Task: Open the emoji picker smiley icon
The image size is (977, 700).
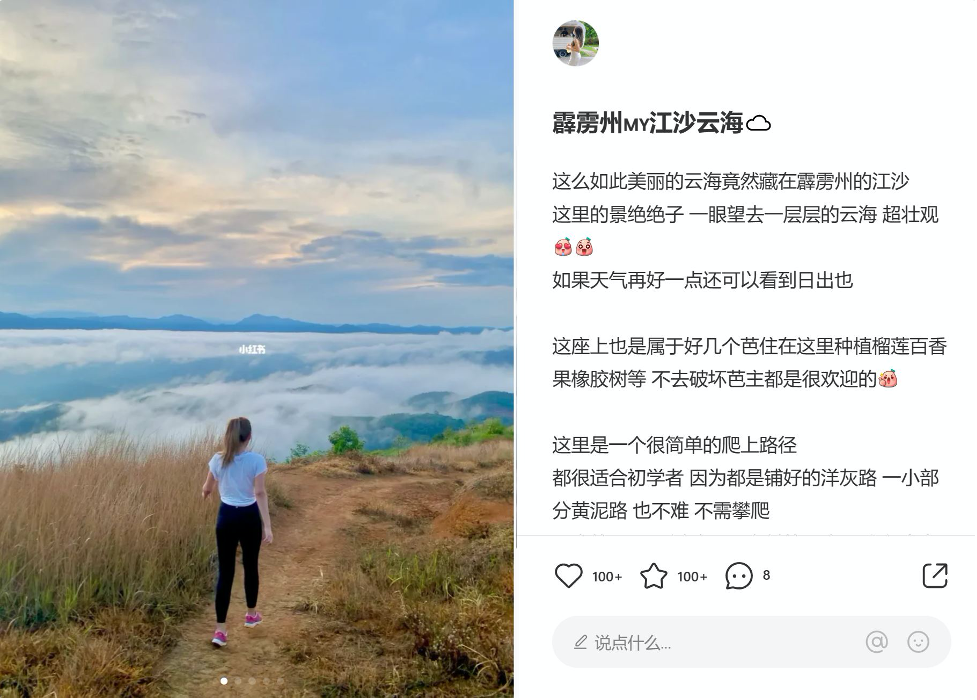Action: click(918, 641)
